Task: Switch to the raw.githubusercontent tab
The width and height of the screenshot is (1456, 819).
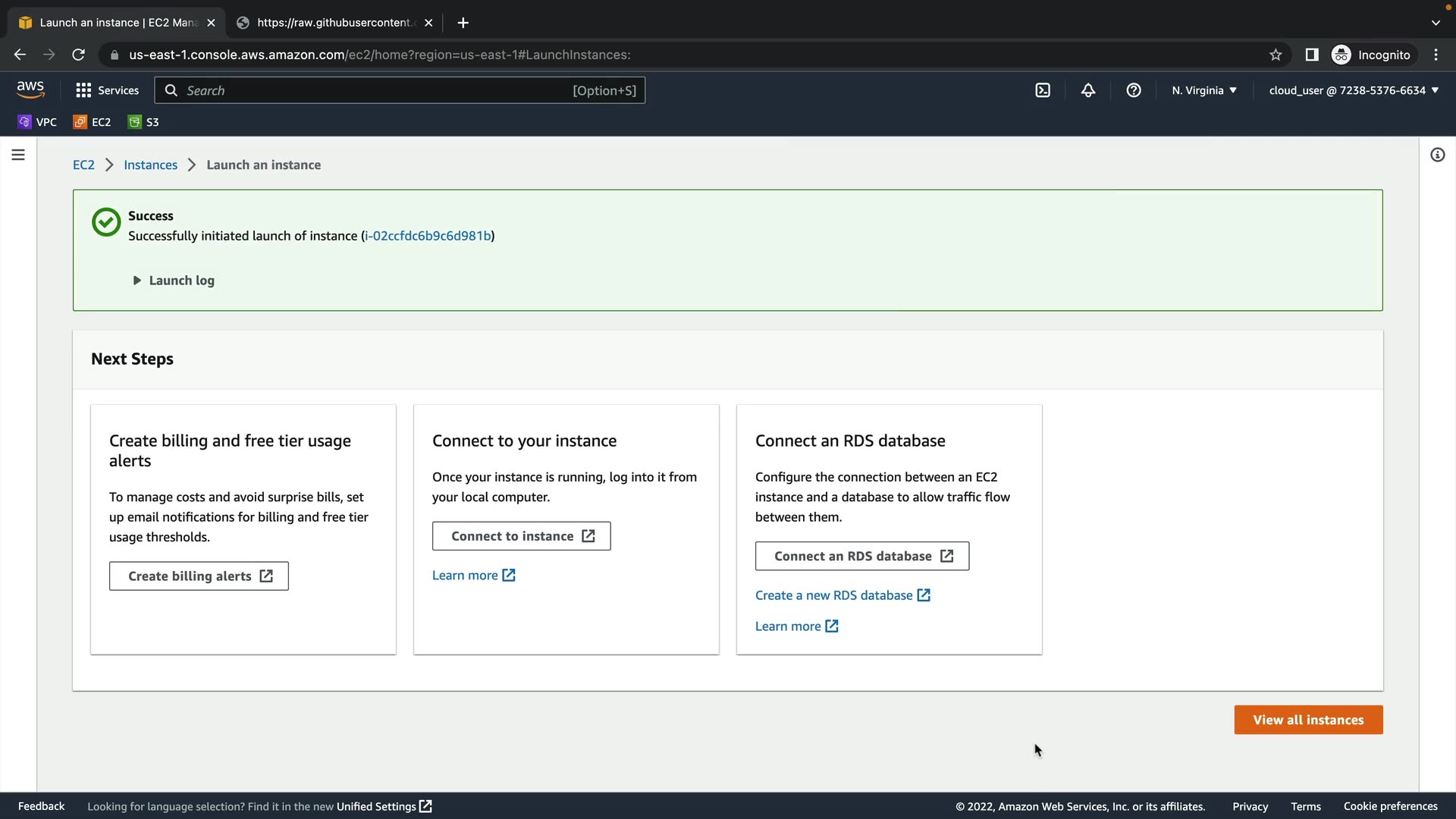Action: 334,23
